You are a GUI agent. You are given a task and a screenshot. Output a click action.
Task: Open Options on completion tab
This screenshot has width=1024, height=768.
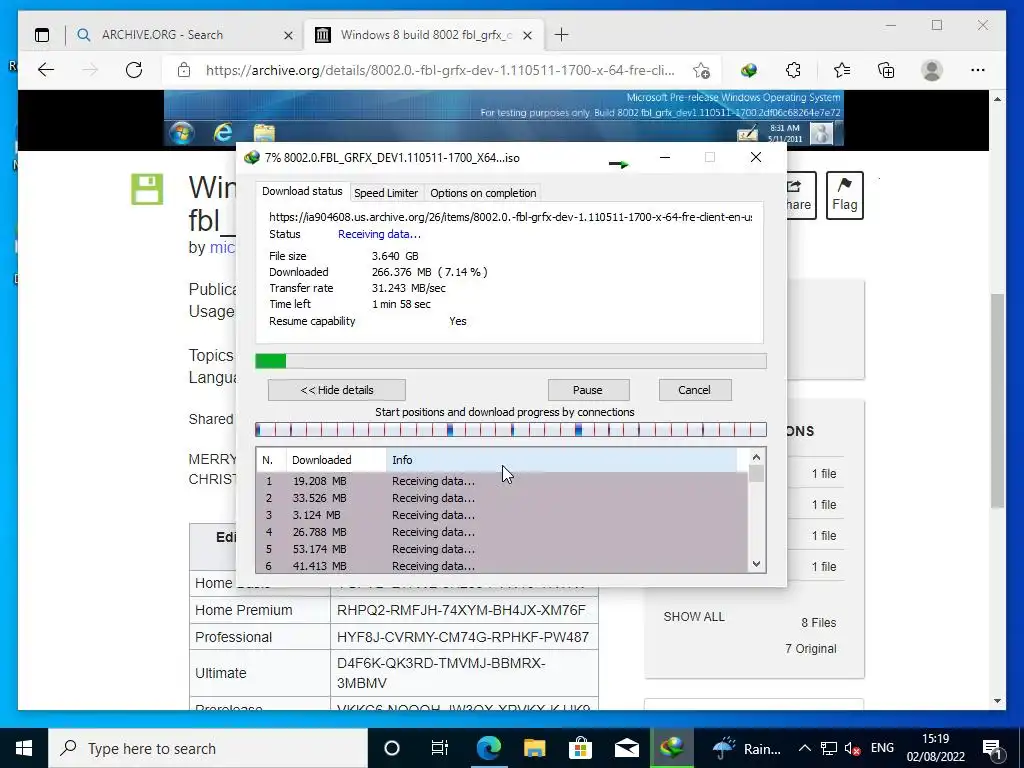(483, 193)
